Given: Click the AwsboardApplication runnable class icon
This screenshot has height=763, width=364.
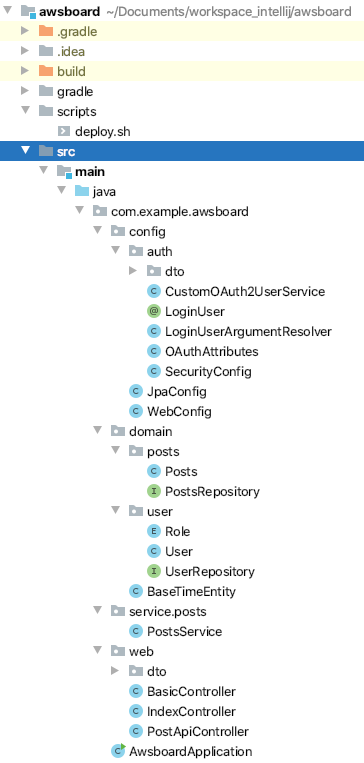Looking at the screenshot, I should 118,751.
